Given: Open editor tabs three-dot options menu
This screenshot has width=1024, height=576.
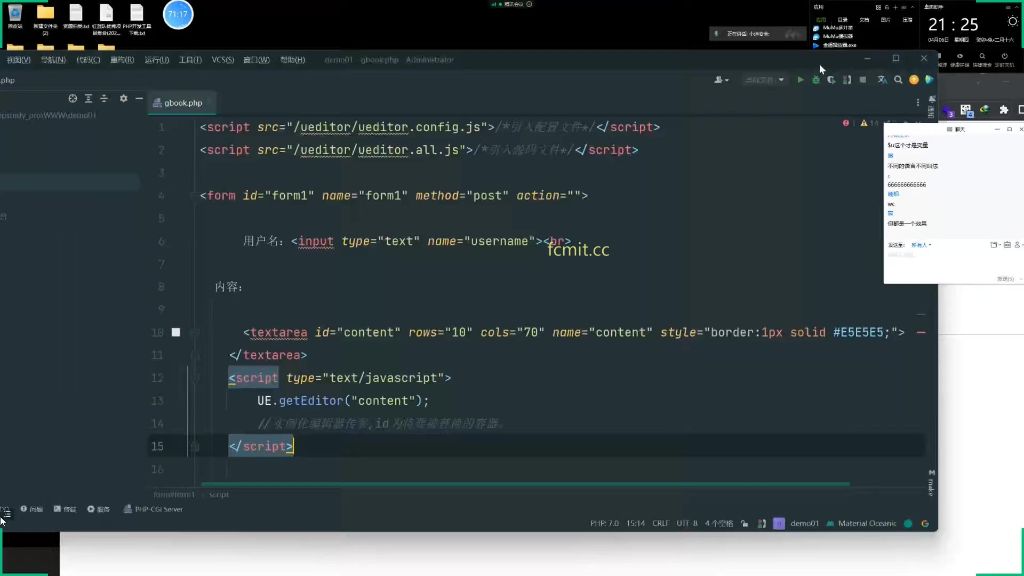Looking at the screenshot, I should [x=918, y=103].
